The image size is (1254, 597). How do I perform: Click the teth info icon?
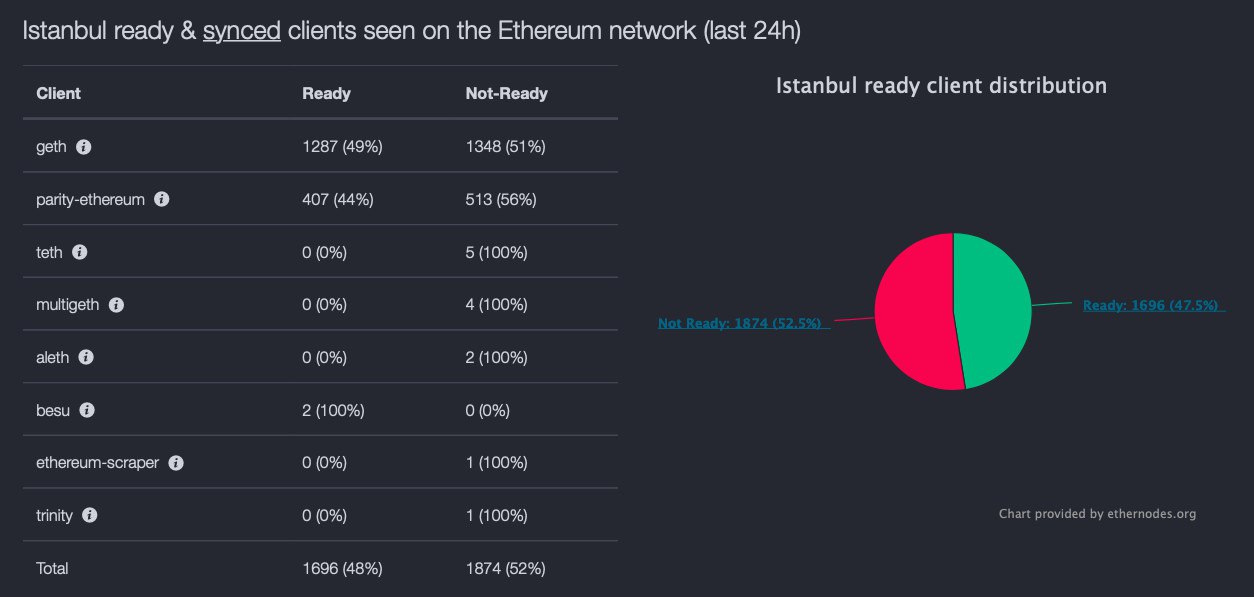pyautogui.click(x=80, y=252)
